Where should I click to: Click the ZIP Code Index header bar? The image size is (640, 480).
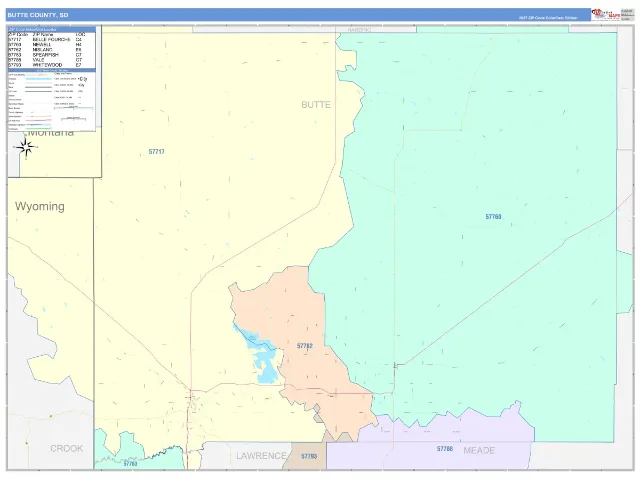tap(52, 29)
